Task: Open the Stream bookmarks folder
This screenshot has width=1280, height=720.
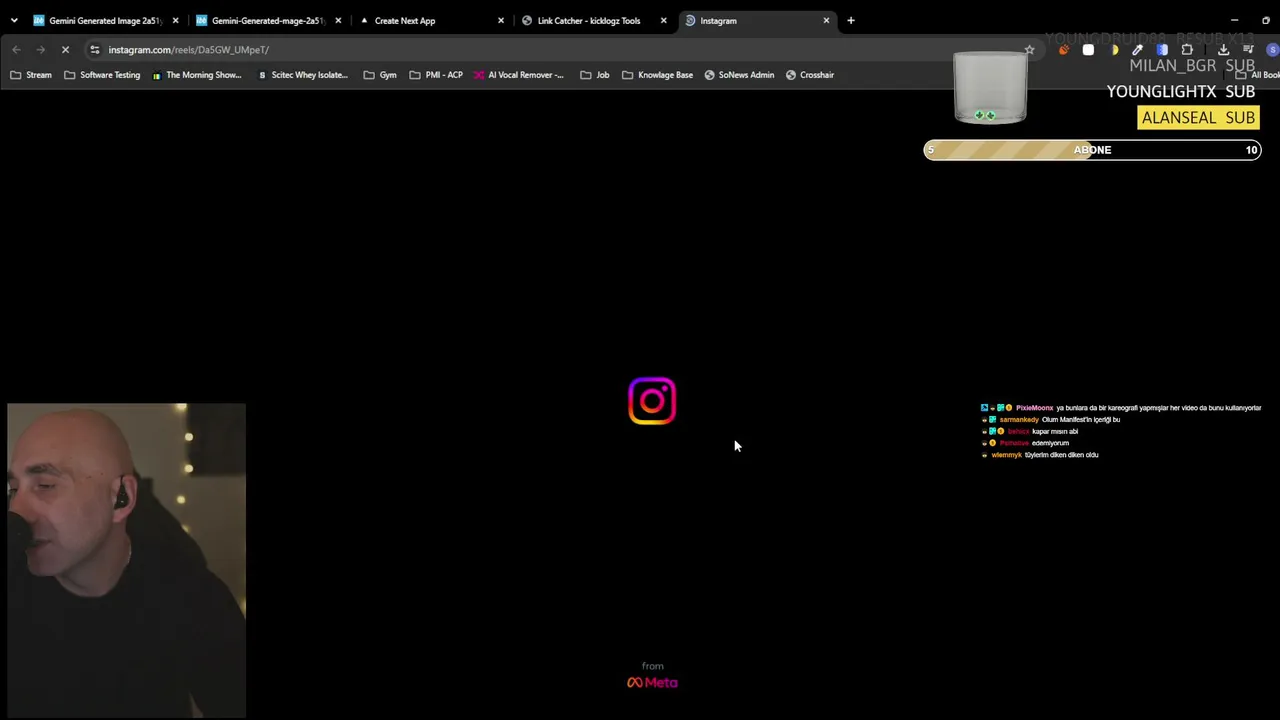Action: (31, 75)
